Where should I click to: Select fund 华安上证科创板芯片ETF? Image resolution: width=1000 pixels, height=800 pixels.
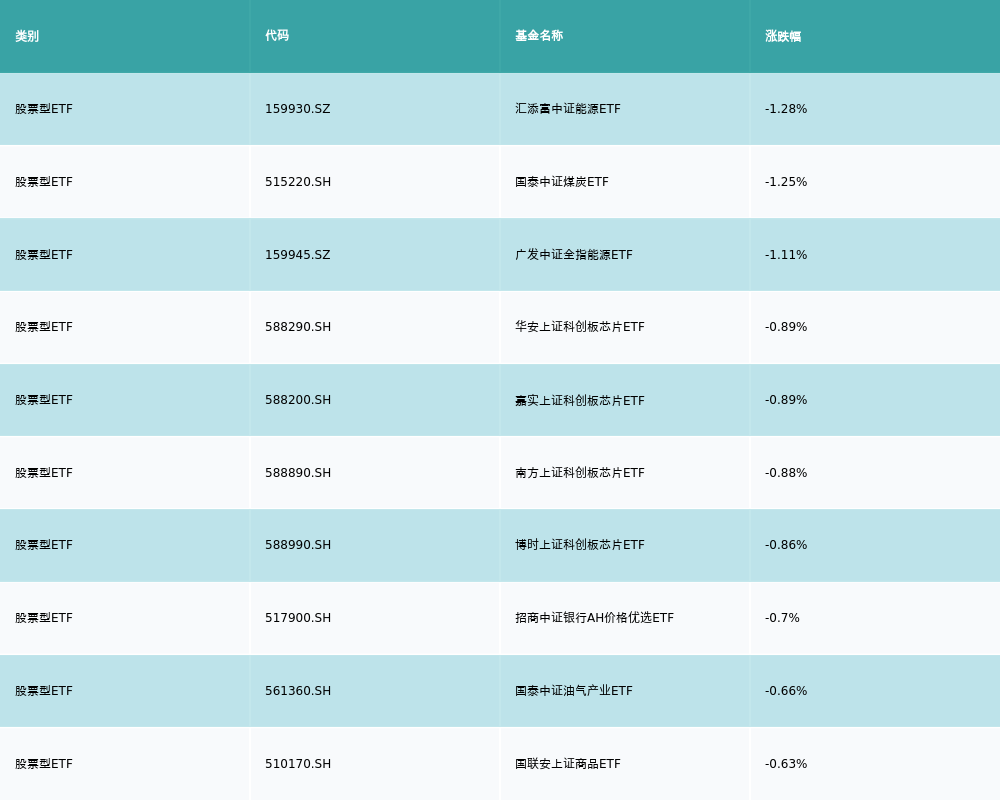(580, 327)
